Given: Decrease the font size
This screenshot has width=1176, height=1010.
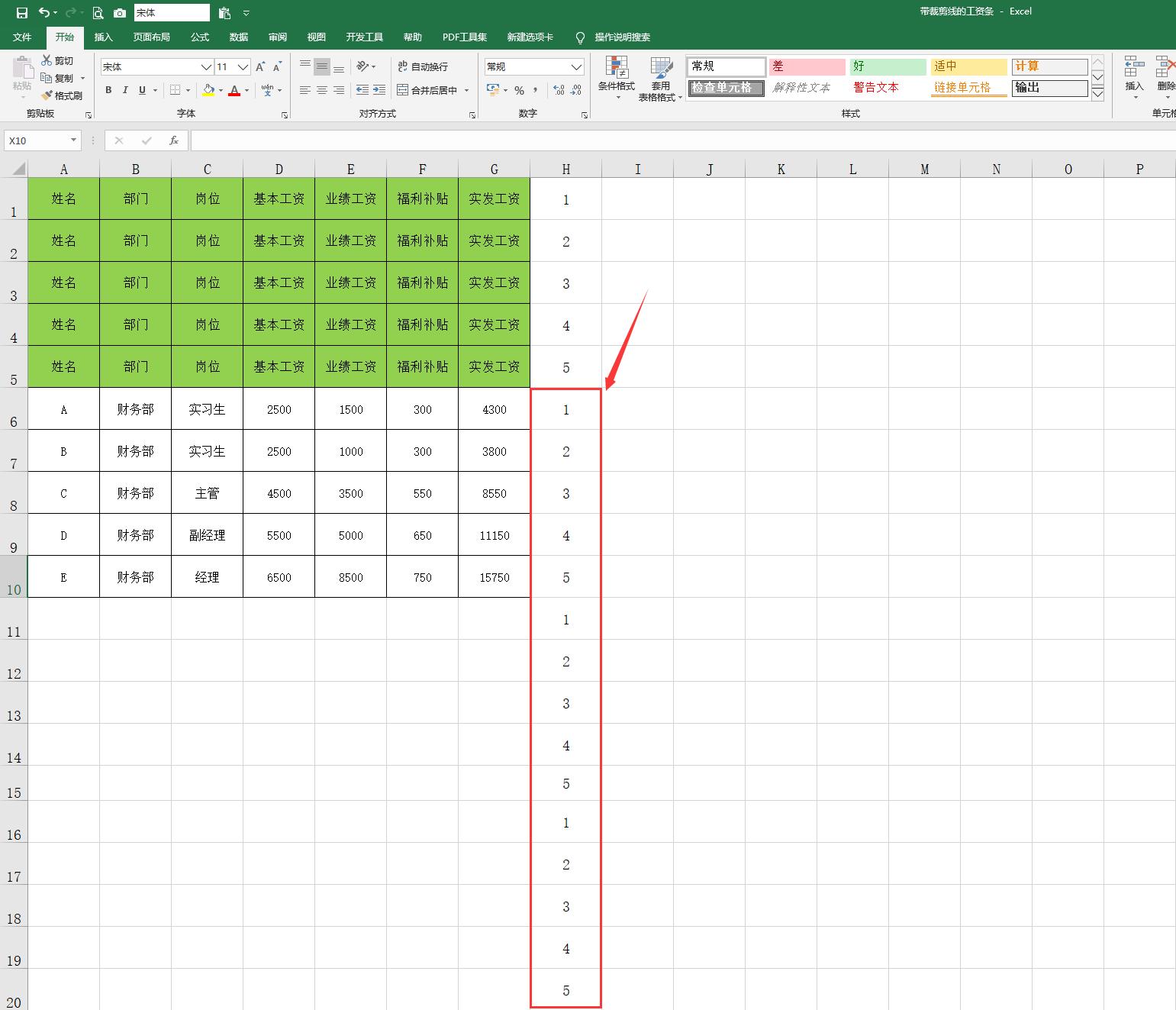Looking at the screenshot, I should click(x=278, y=67).
